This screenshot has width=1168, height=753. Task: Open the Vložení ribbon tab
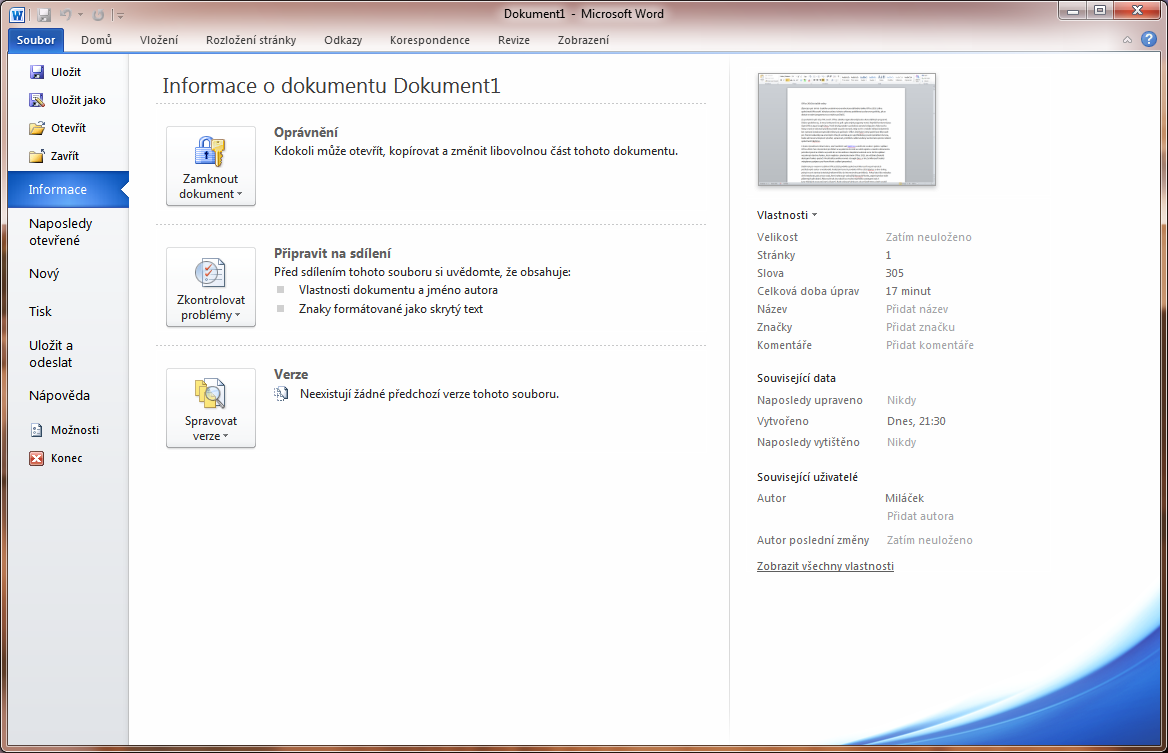coord(159,40)
